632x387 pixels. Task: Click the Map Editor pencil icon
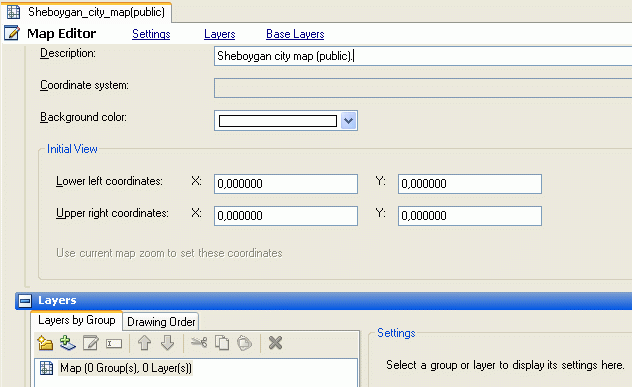coord(12,33)
